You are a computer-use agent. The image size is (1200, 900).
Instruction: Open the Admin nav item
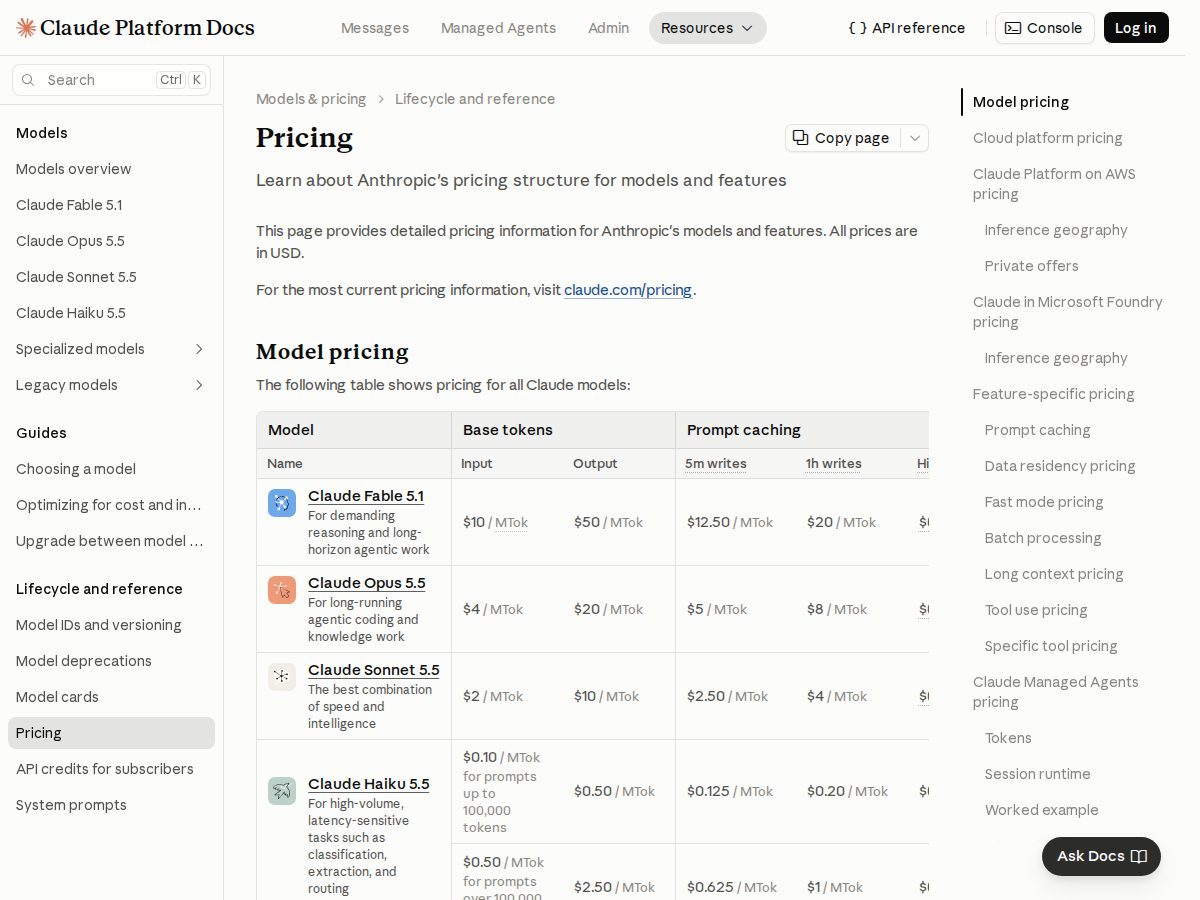(609, 28)
